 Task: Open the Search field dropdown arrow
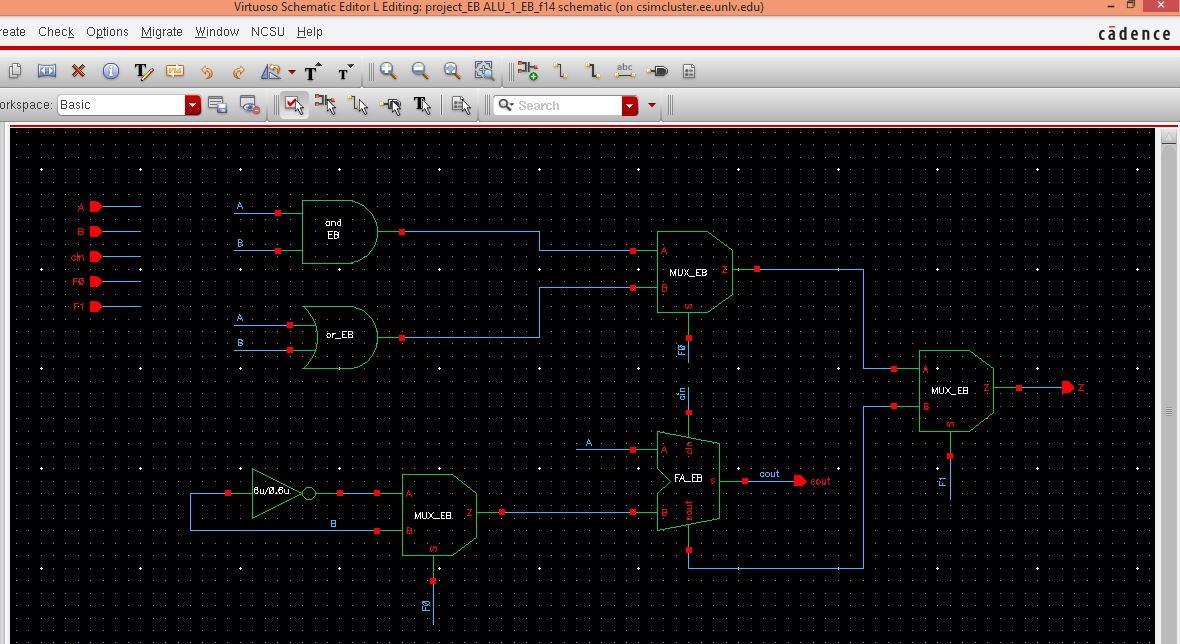coord(630,105)
